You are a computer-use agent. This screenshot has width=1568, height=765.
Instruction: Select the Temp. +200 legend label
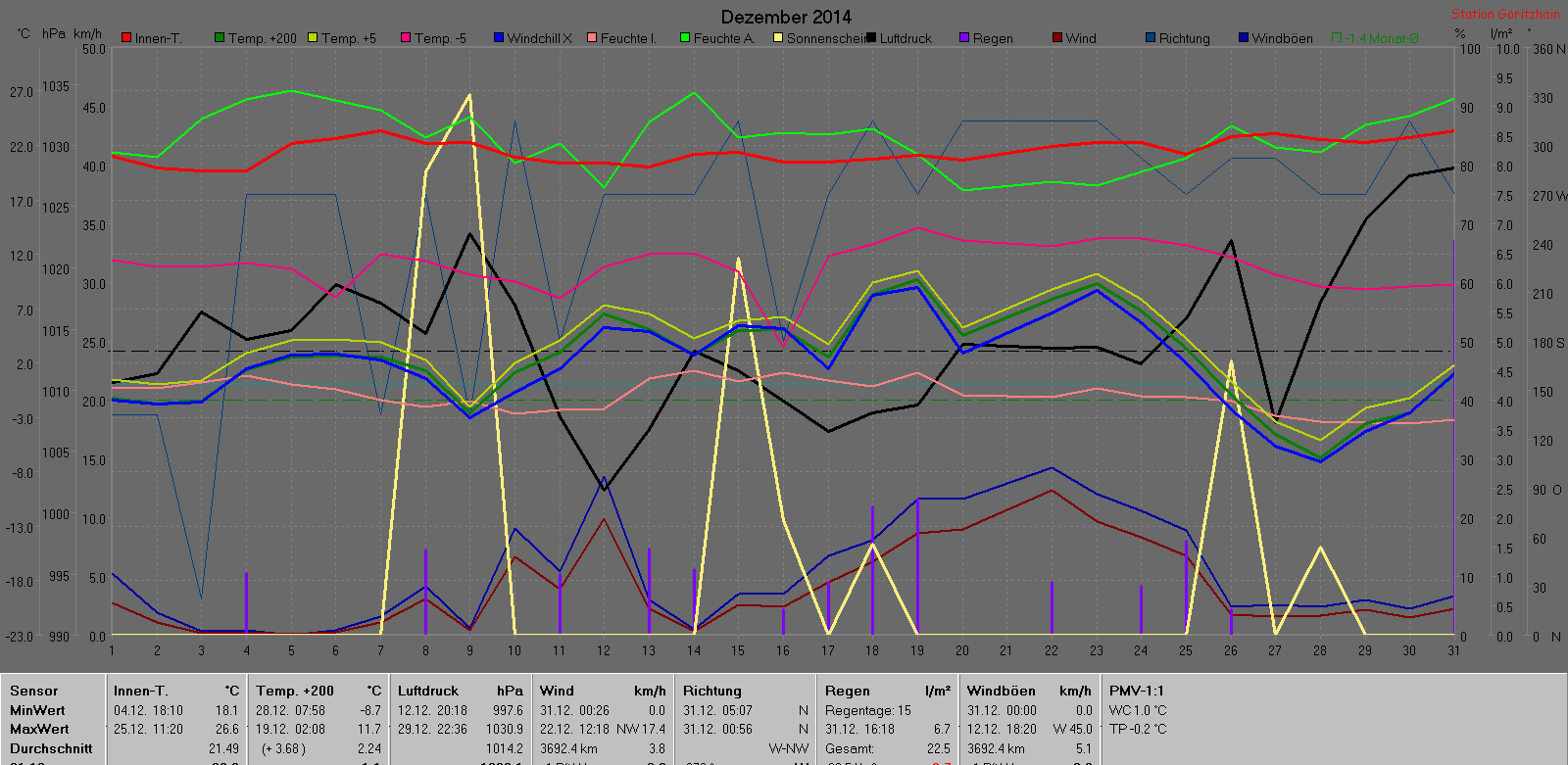(263, 39)
